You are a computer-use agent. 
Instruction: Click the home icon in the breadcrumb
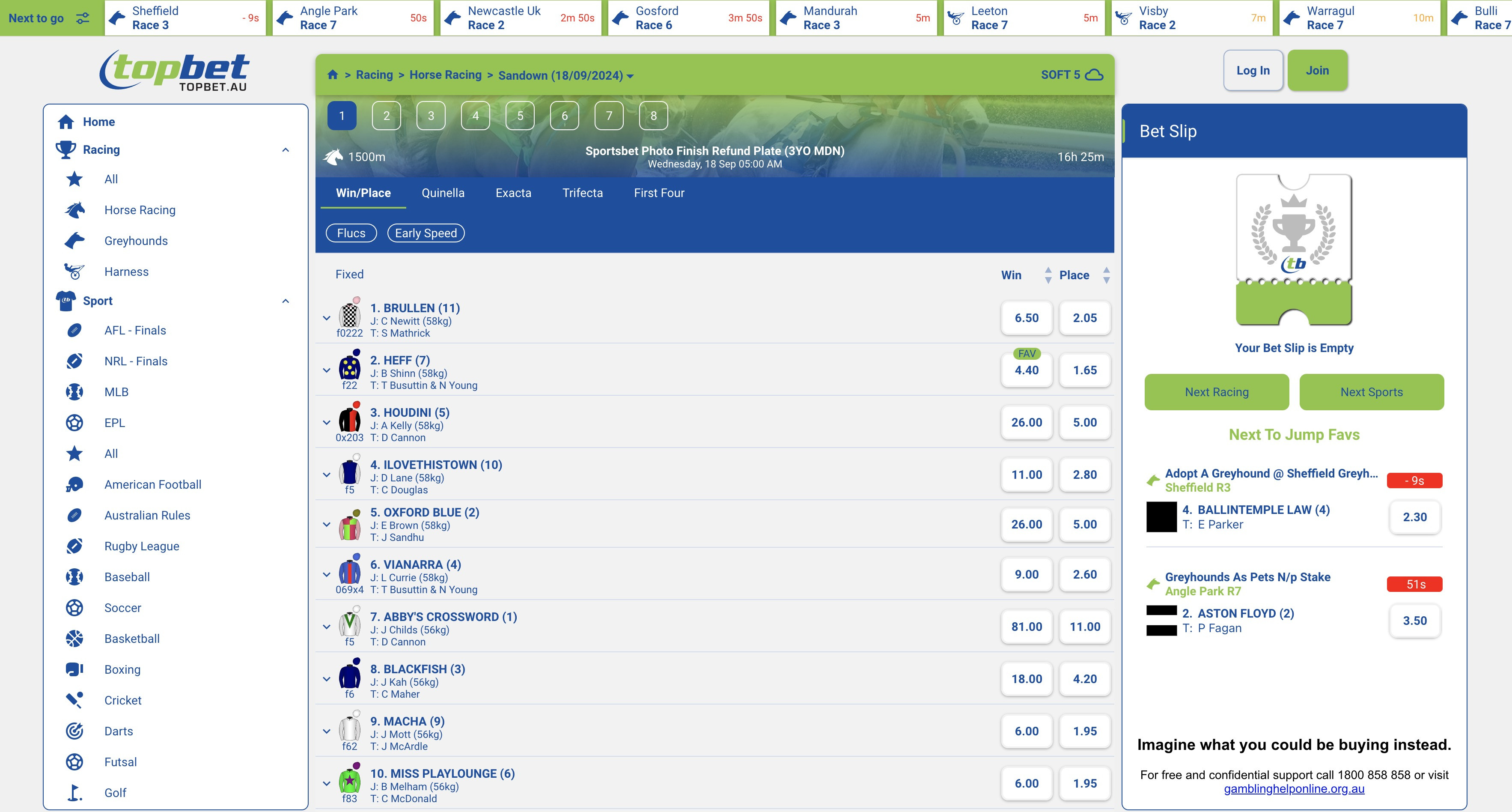click(x=332, y=75)
